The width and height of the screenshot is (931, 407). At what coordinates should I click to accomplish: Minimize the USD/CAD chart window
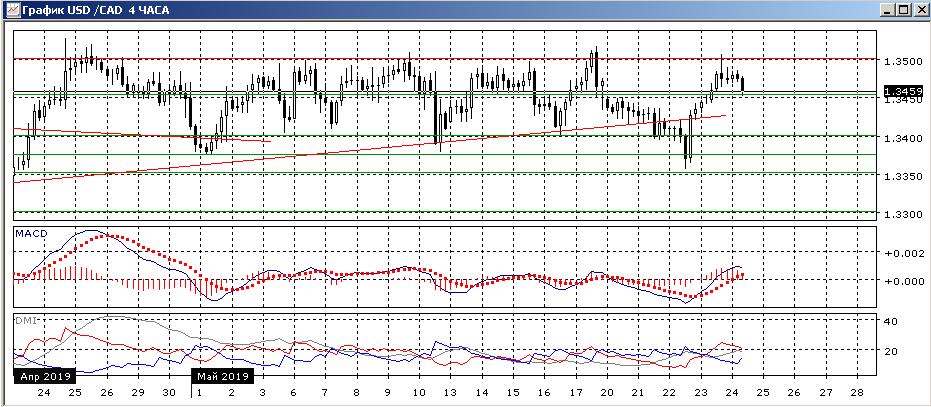pos(889,9)
